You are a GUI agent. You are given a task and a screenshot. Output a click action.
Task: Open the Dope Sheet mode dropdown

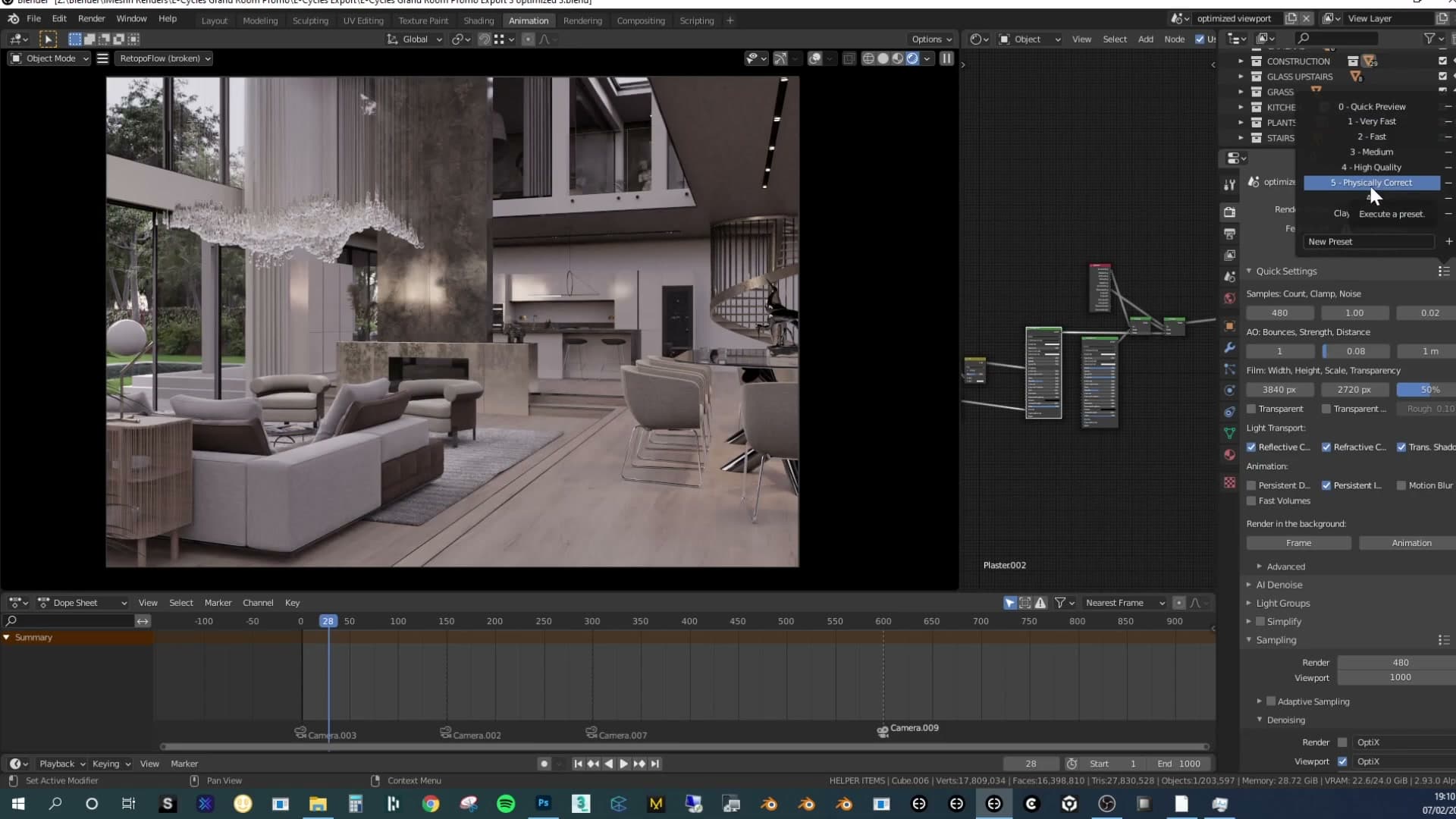point(82,603)
